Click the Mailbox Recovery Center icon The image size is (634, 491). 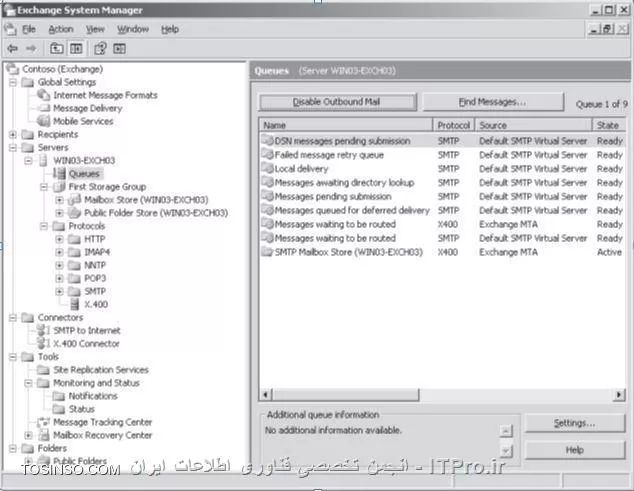(x=43, y=435)
